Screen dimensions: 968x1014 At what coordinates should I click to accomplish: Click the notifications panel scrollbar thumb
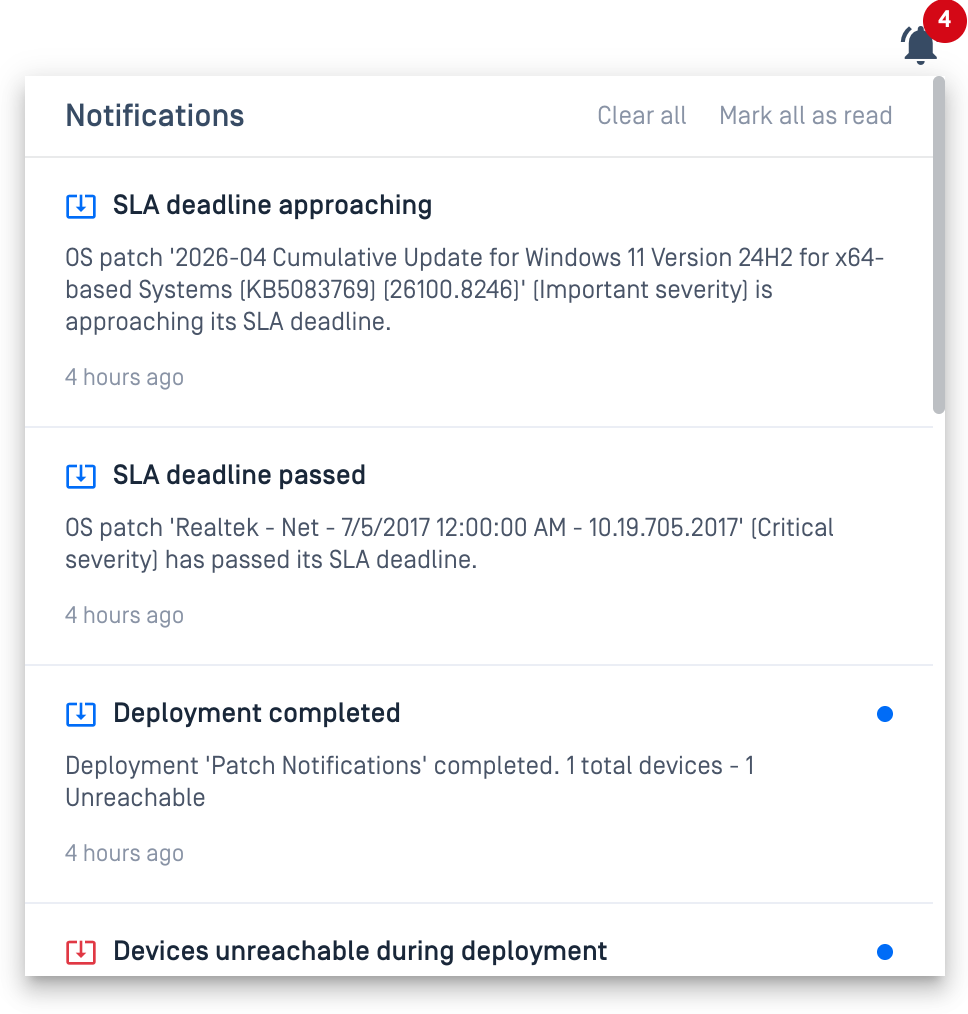click(939, 245)
